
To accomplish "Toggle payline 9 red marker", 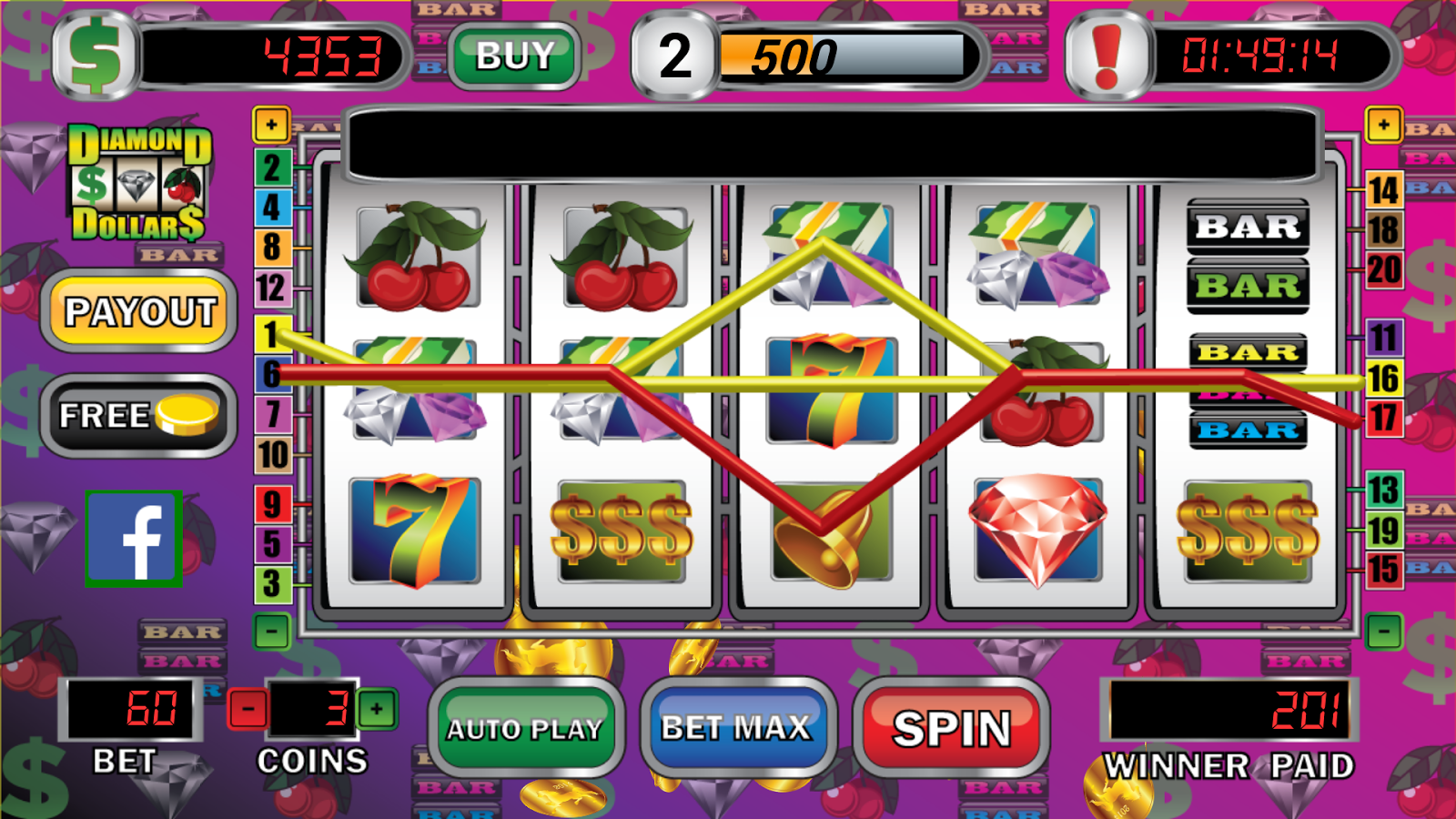I will click(x=271, y=503).
